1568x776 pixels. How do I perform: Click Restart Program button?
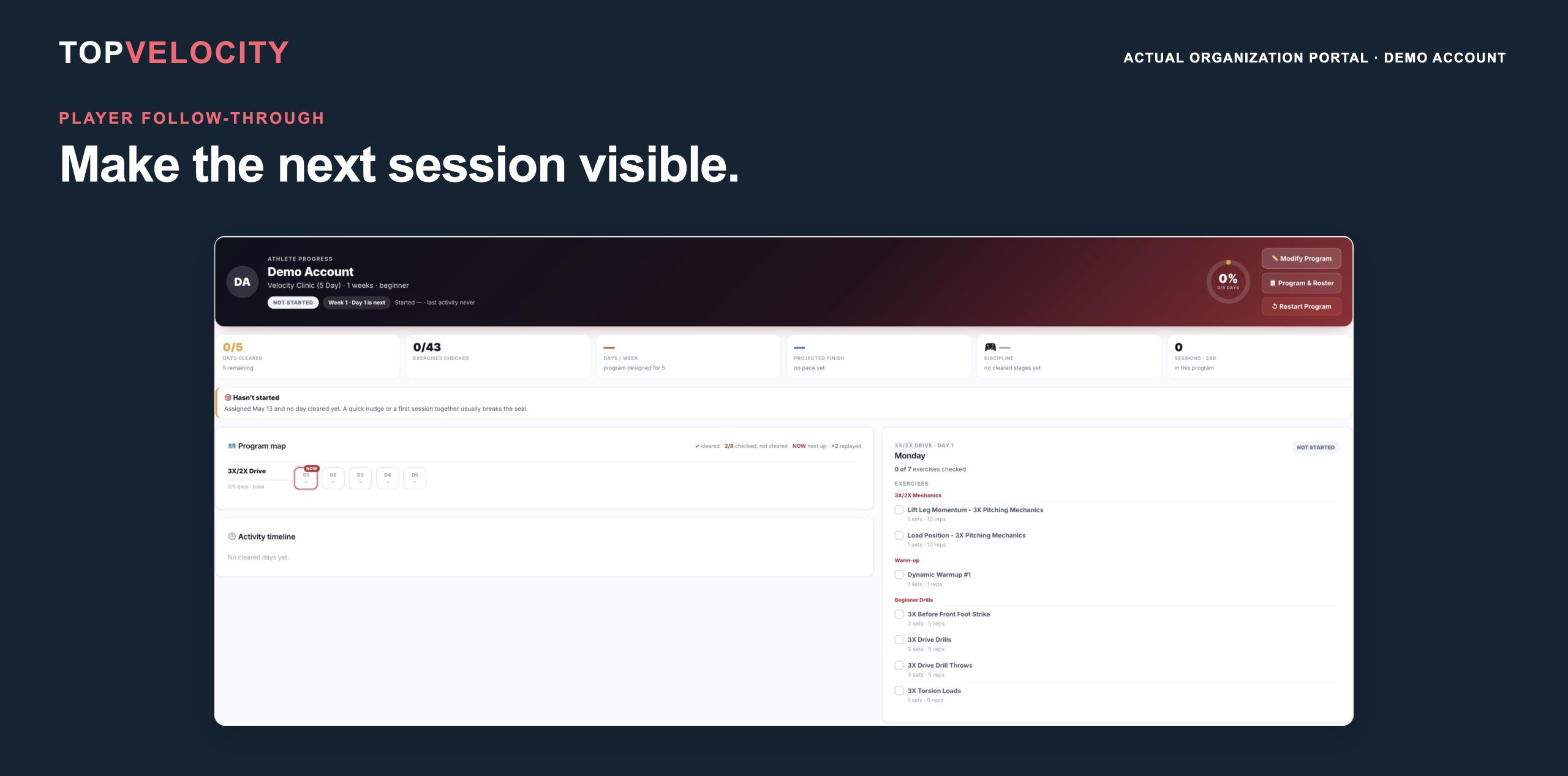point(1301,306)
